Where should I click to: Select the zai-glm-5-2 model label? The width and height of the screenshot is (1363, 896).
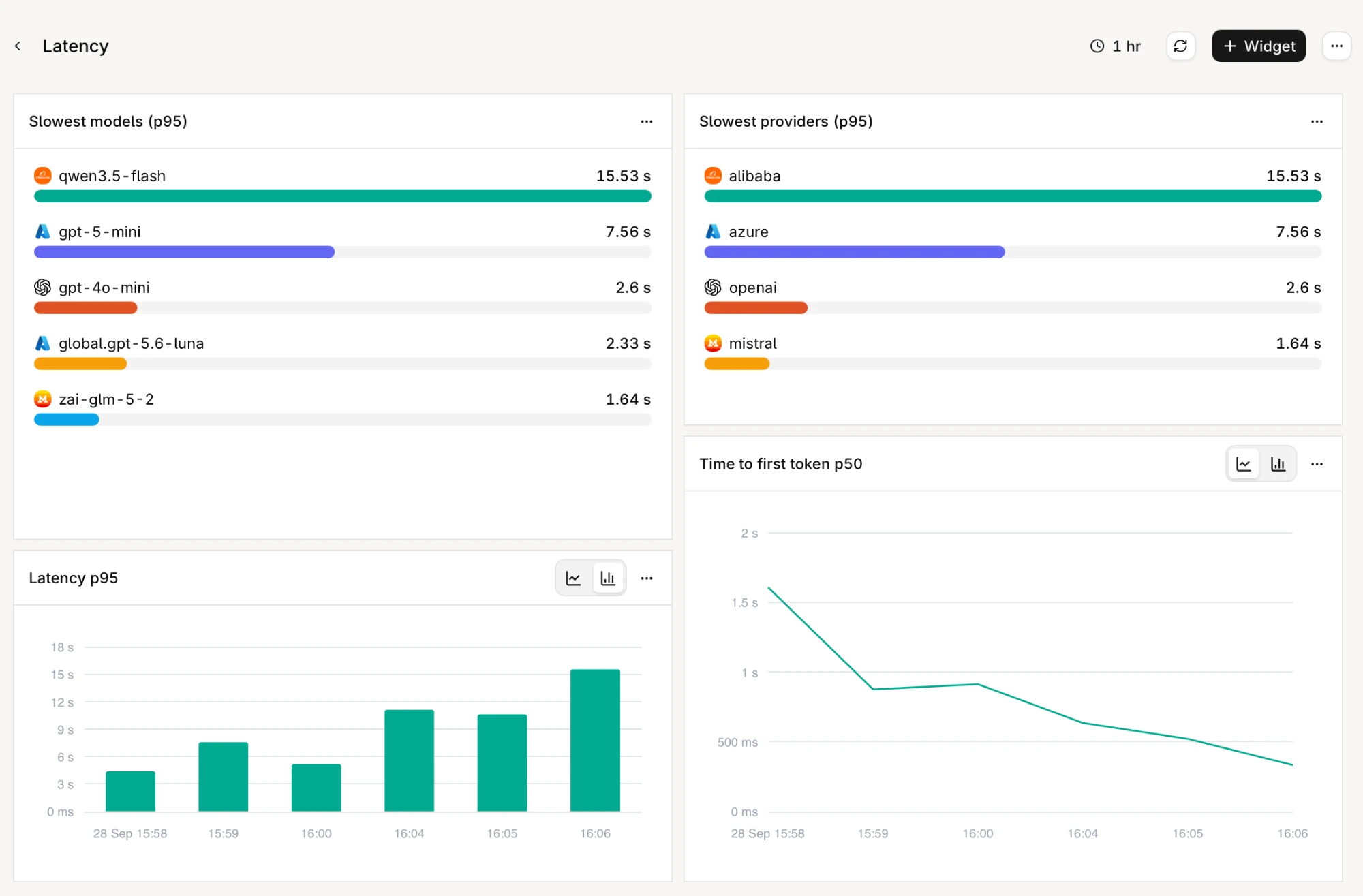tap(106, 399)
